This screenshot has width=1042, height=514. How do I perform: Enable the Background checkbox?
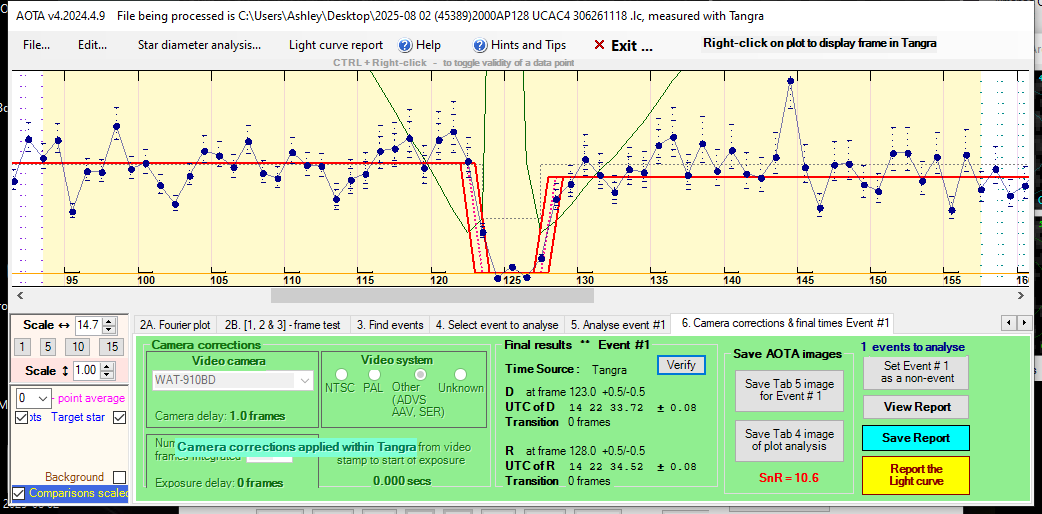(x=119, y=478)
